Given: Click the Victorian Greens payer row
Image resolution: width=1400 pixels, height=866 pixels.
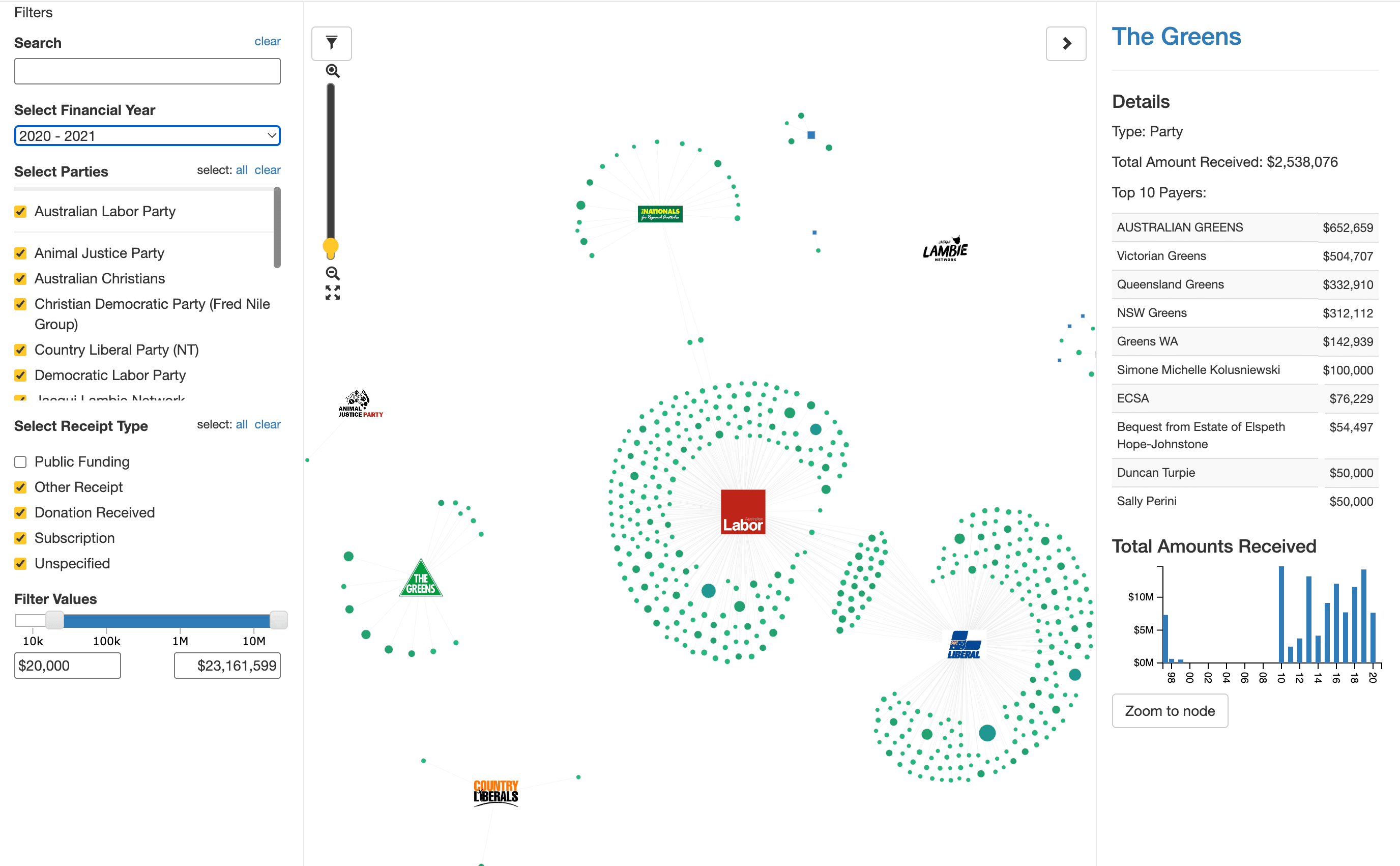Looking at the screenshot, I should coord(1245,256).
